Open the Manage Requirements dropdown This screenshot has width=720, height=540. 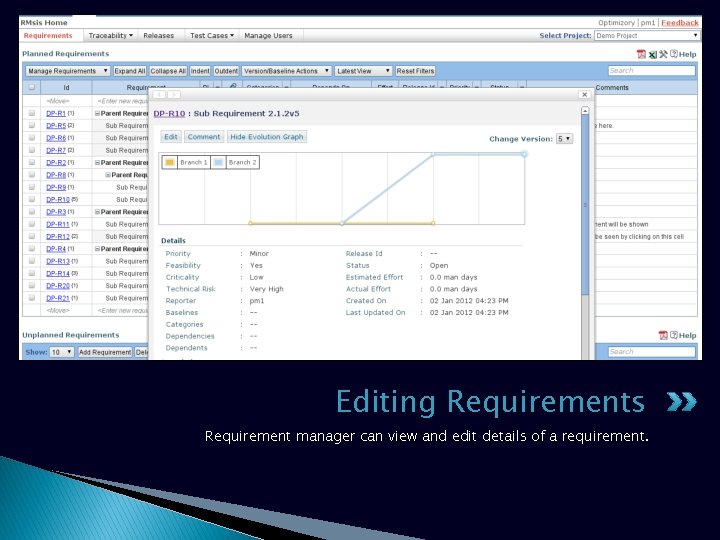tap(68, 71)
